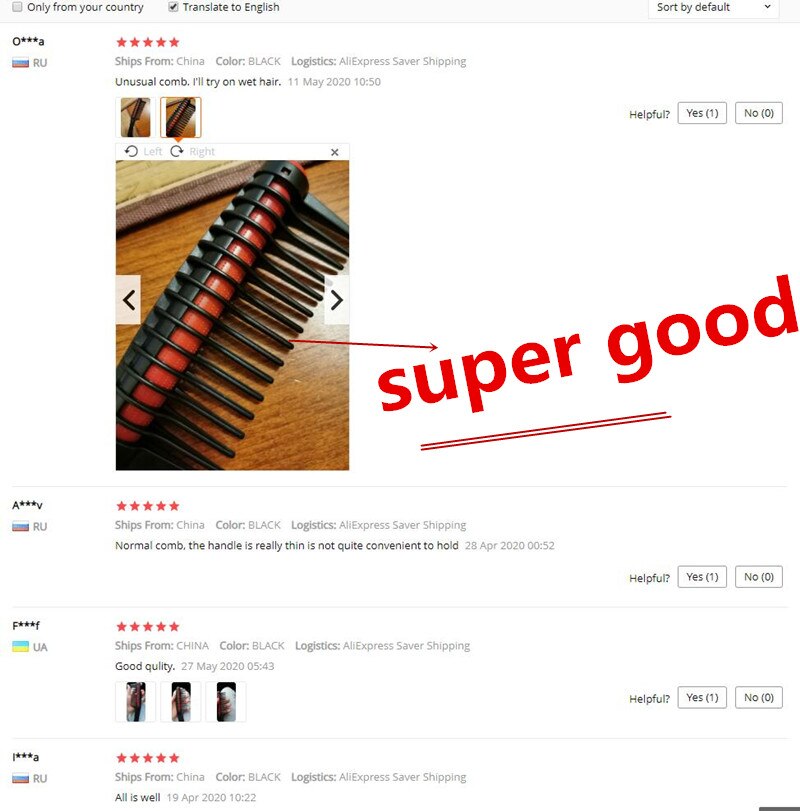Open third photo in F***f review
This screenshot has width=800, height=811.
226,702
